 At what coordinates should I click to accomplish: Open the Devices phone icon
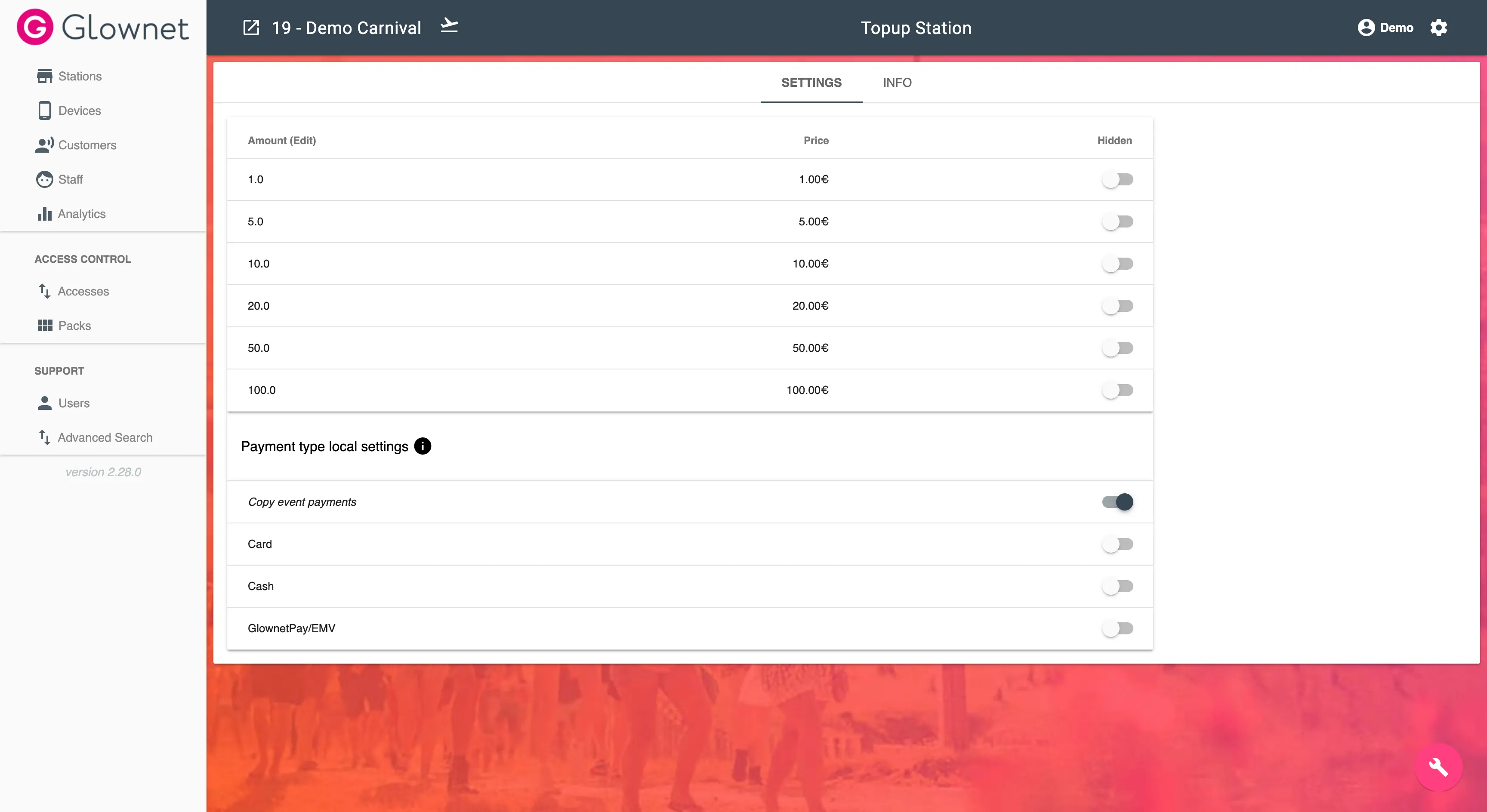tap(44, 110)
